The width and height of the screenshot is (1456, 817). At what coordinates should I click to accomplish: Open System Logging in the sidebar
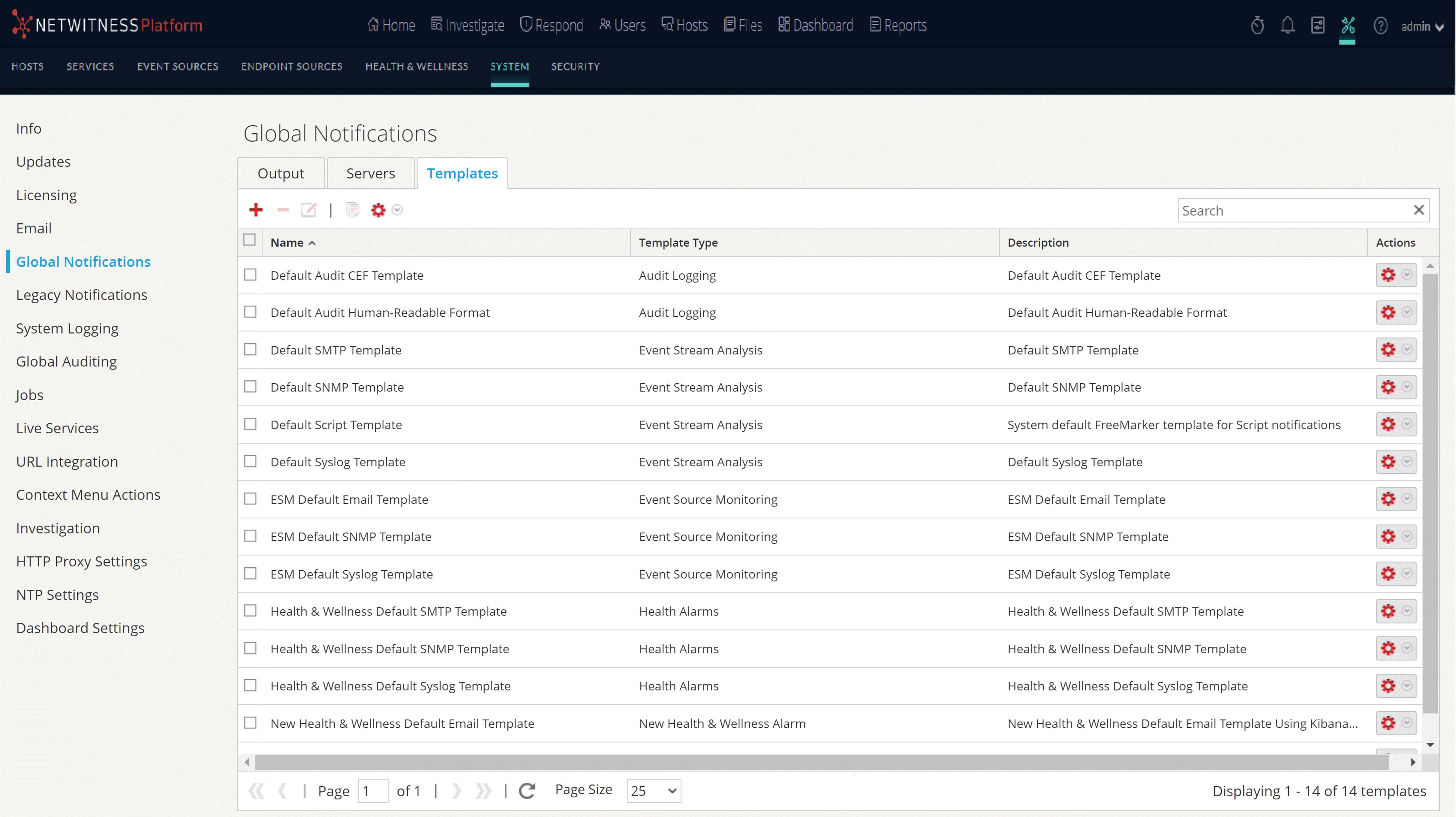point(67,328)
